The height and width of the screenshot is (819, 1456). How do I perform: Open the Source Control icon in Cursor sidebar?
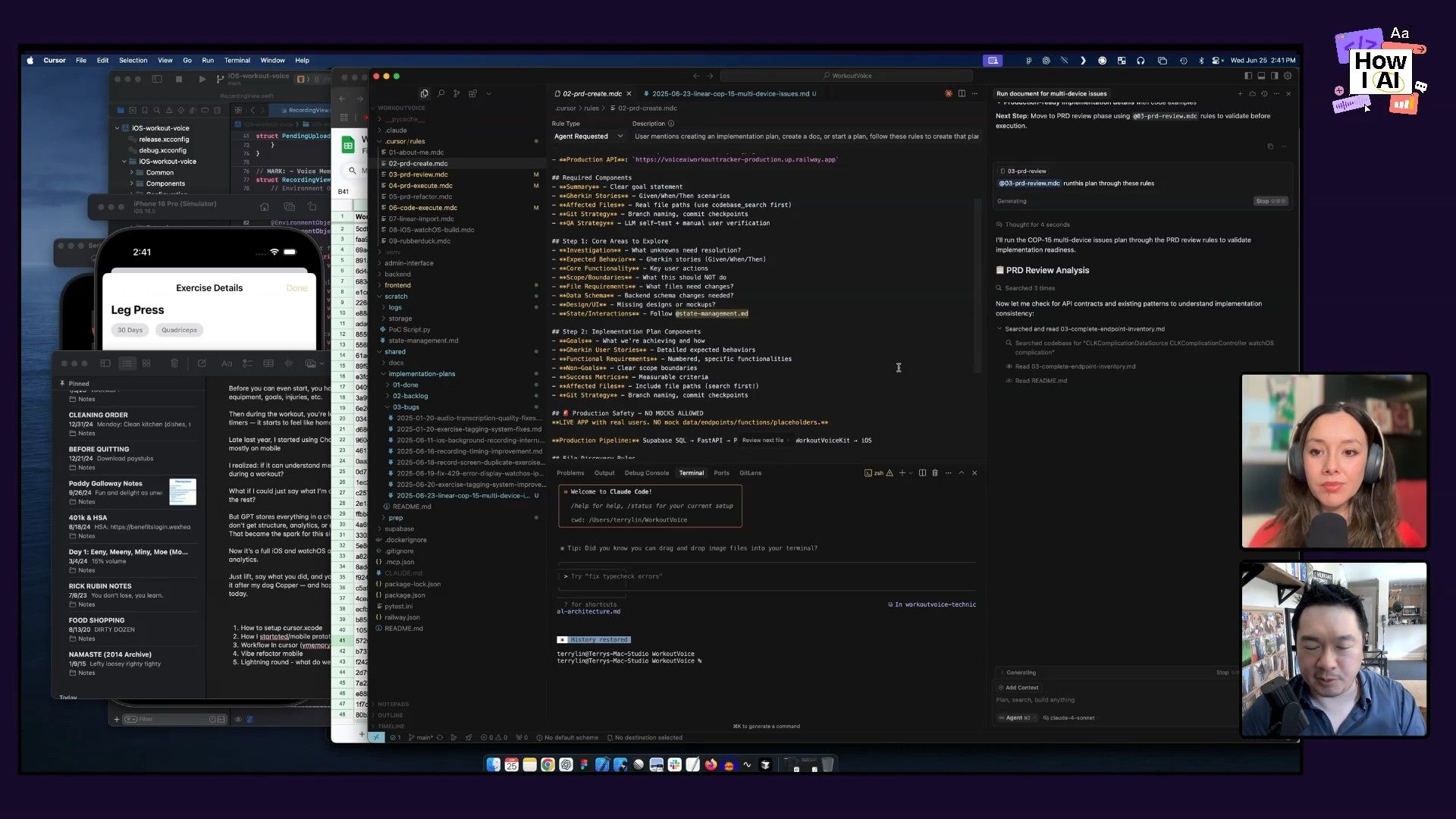[x=457, y=93]
